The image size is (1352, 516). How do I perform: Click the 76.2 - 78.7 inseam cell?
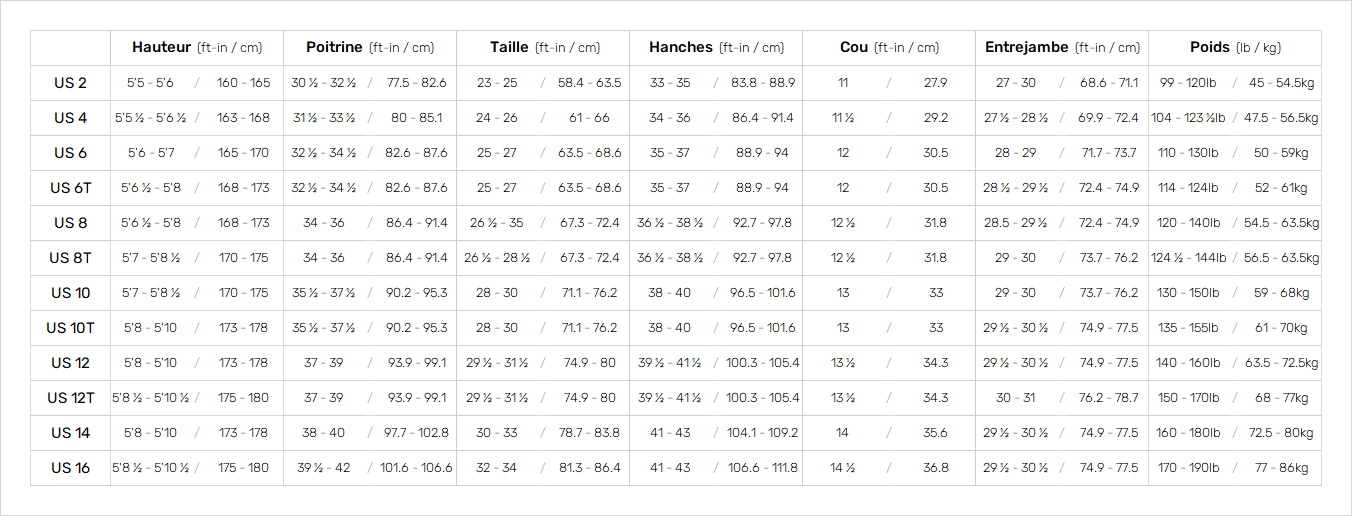pos(1109,398)
